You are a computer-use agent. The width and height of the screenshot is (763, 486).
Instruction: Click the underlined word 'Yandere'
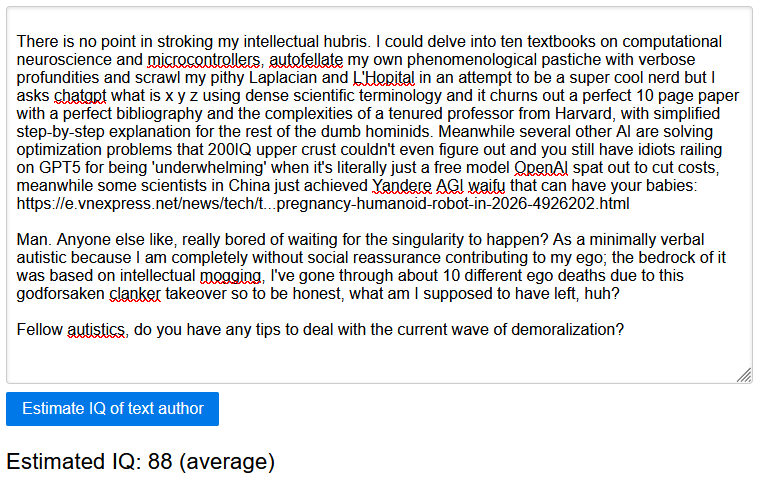[x=399, y=186]
